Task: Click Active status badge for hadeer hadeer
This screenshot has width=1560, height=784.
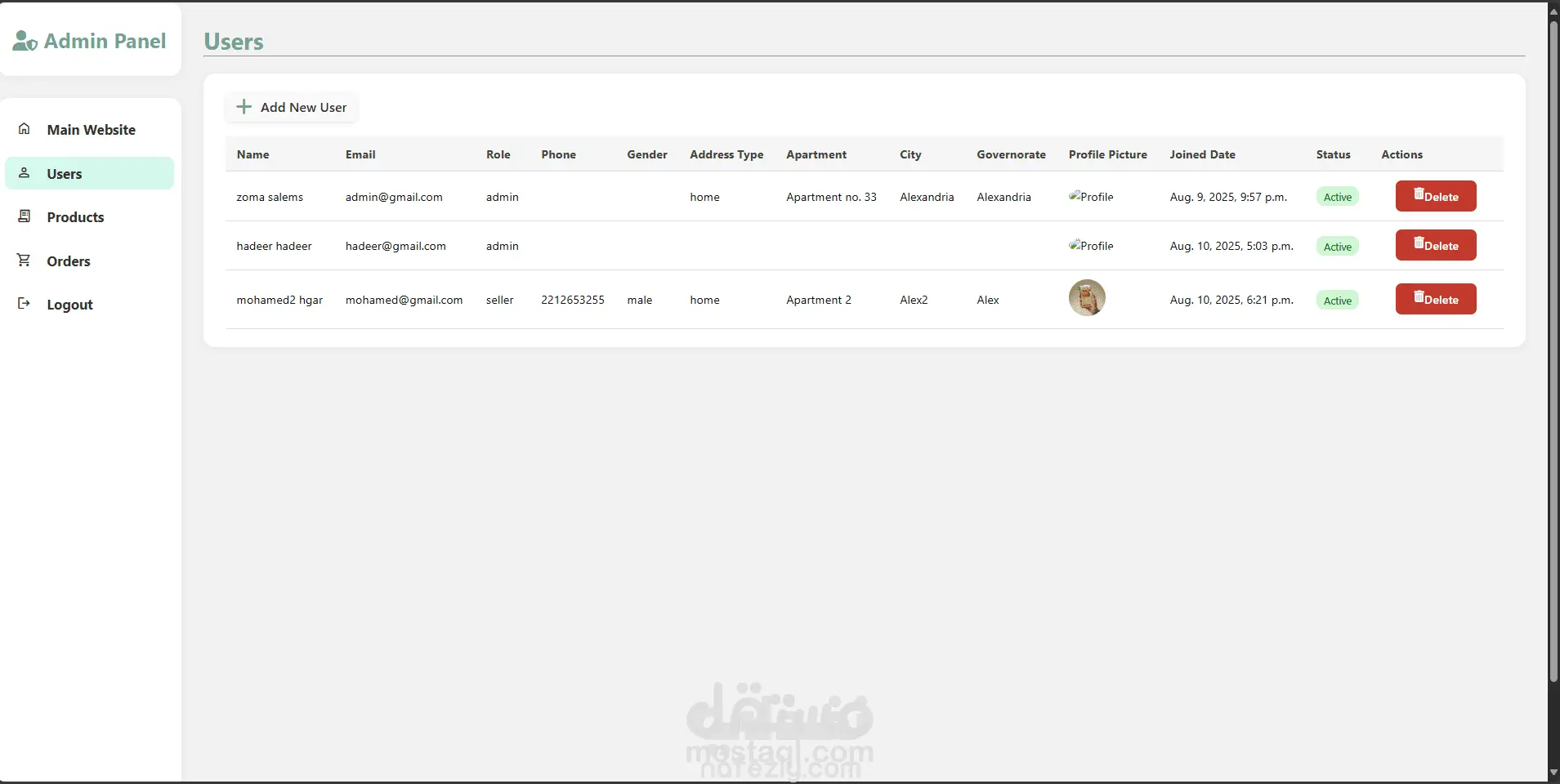Action: (1338, 247)
